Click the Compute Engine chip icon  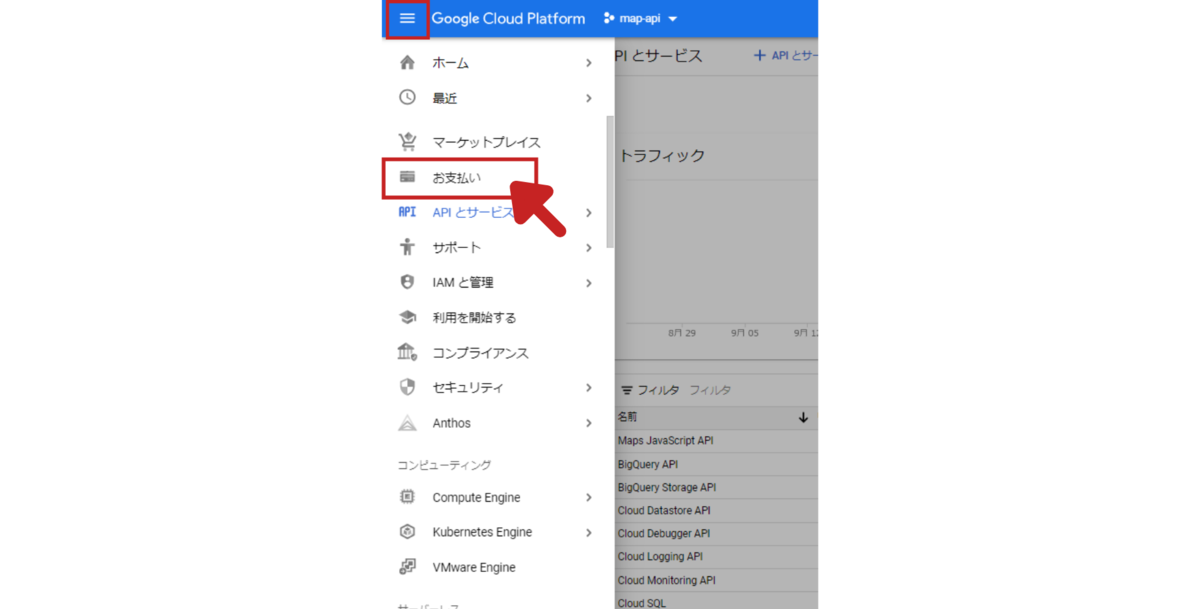[x=407, y=497]
